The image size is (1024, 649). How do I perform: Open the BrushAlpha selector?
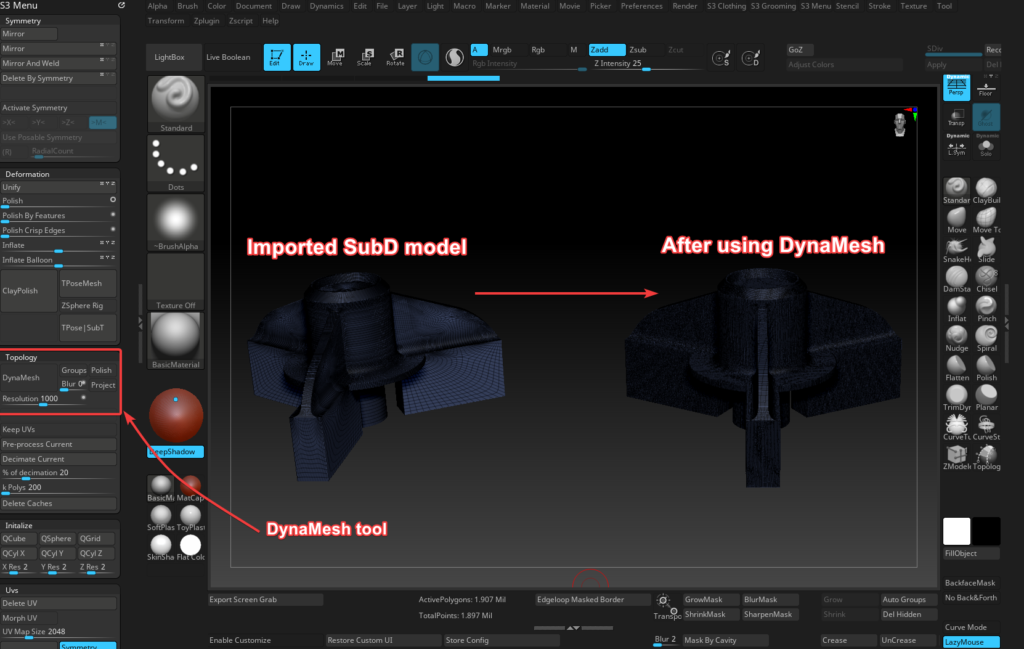click(175, 220)
